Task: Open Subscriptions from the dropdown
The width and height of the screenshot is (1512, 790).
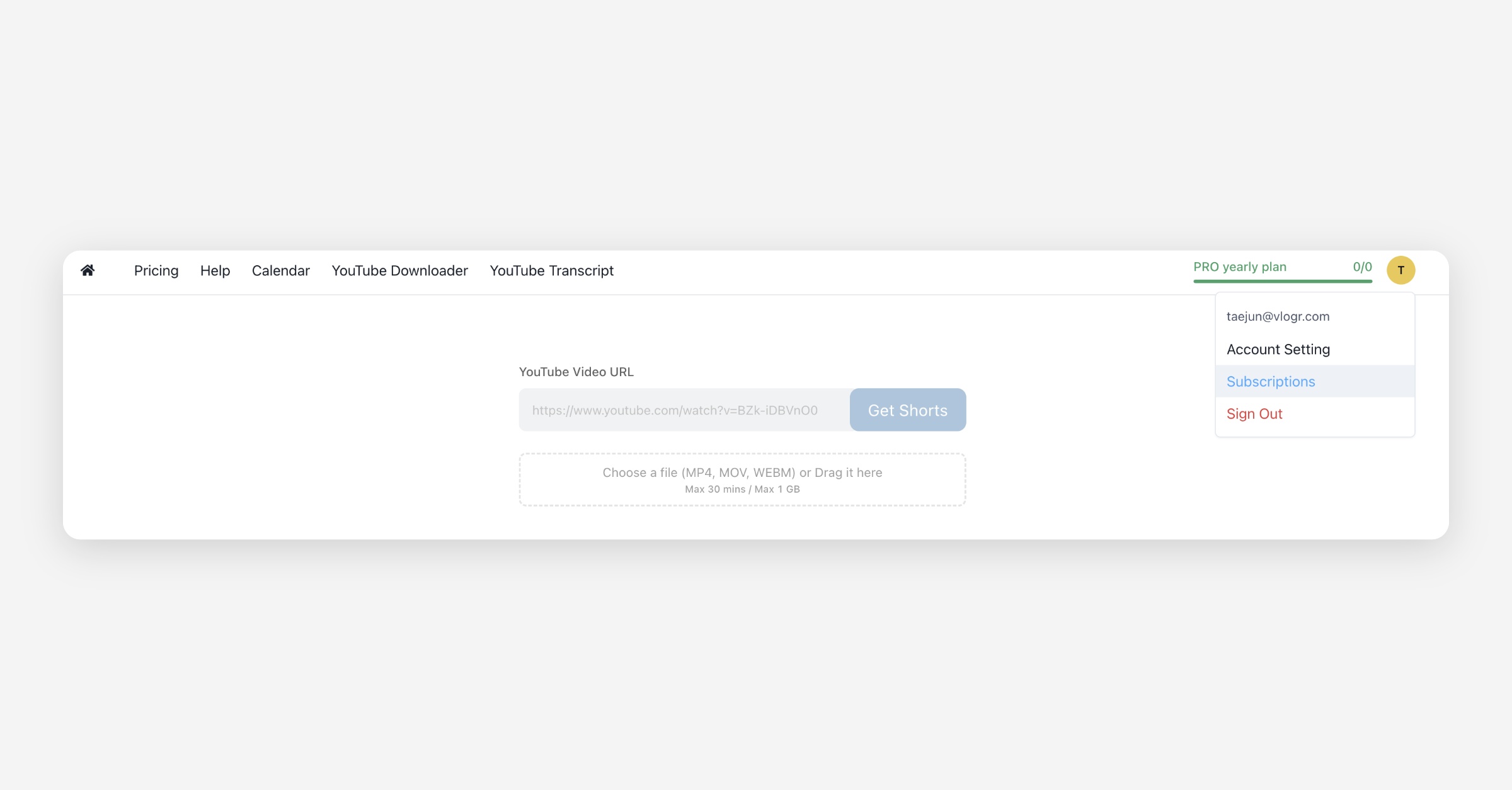Action: tap(1271, 381)
